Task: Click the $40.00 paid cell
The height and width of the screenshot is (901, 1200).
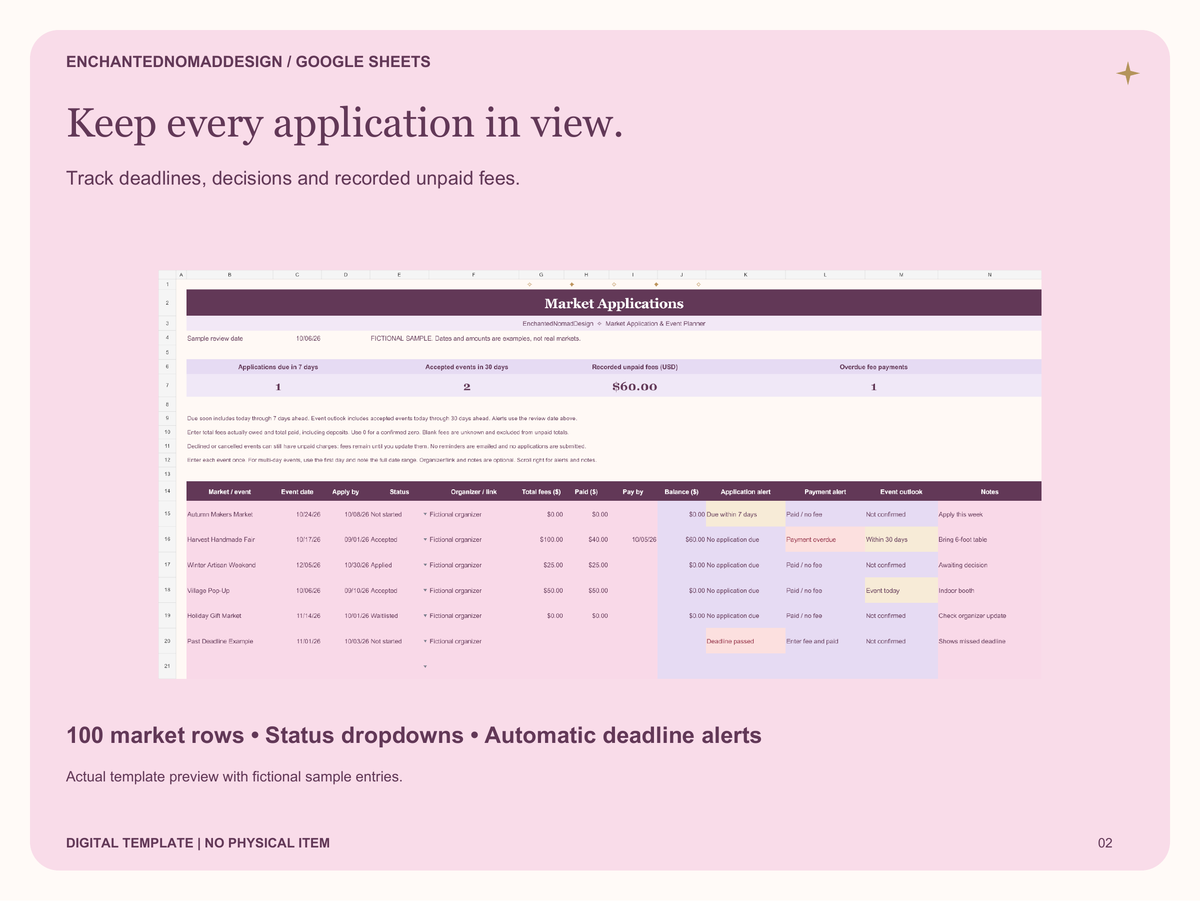Action: click(x=587, y=540)
